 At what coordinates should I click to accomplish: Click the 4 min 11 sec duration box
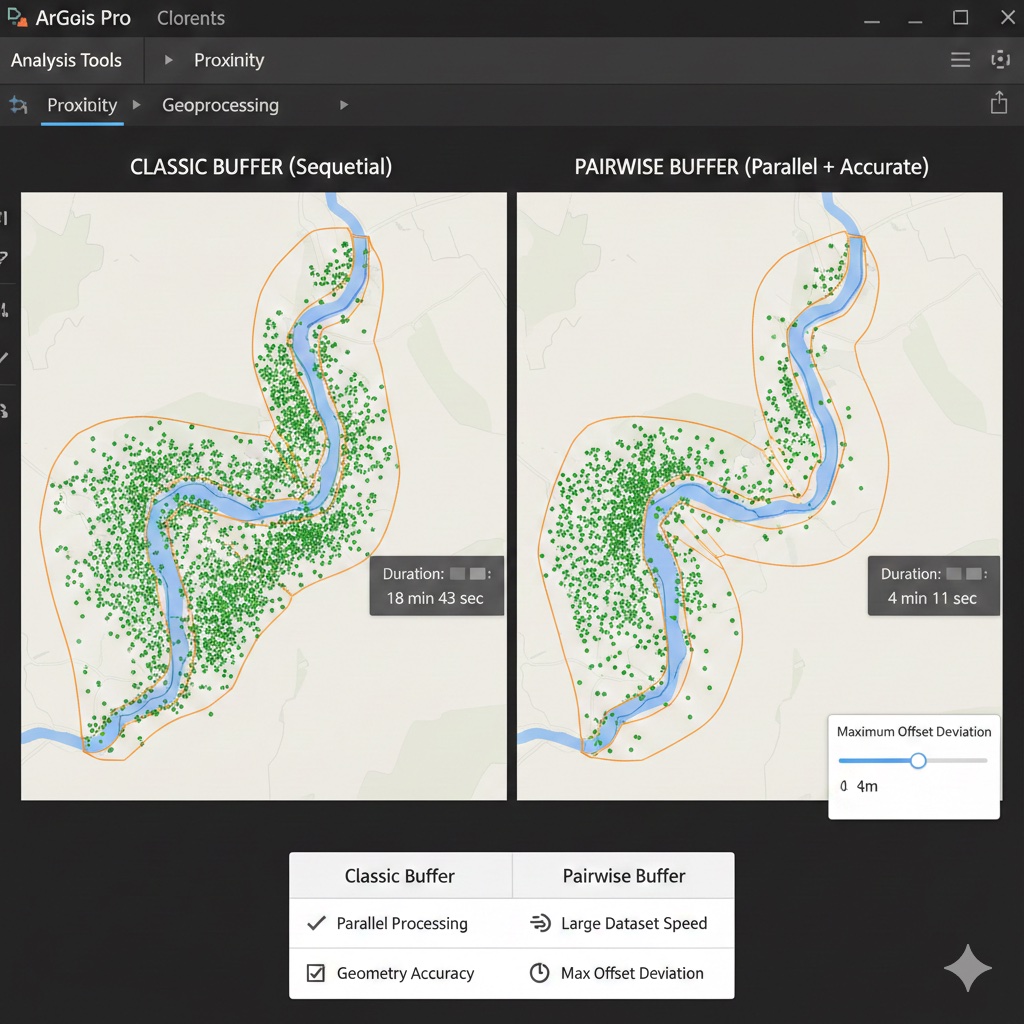click(933, 586)
